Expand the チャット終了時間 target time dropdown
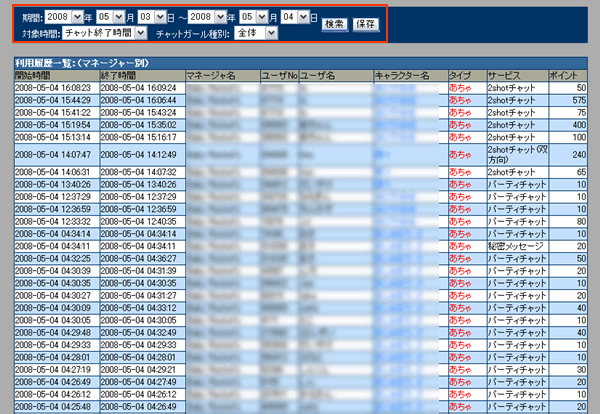Viewport: 600px width, 414px height. [x=105, y=33]
